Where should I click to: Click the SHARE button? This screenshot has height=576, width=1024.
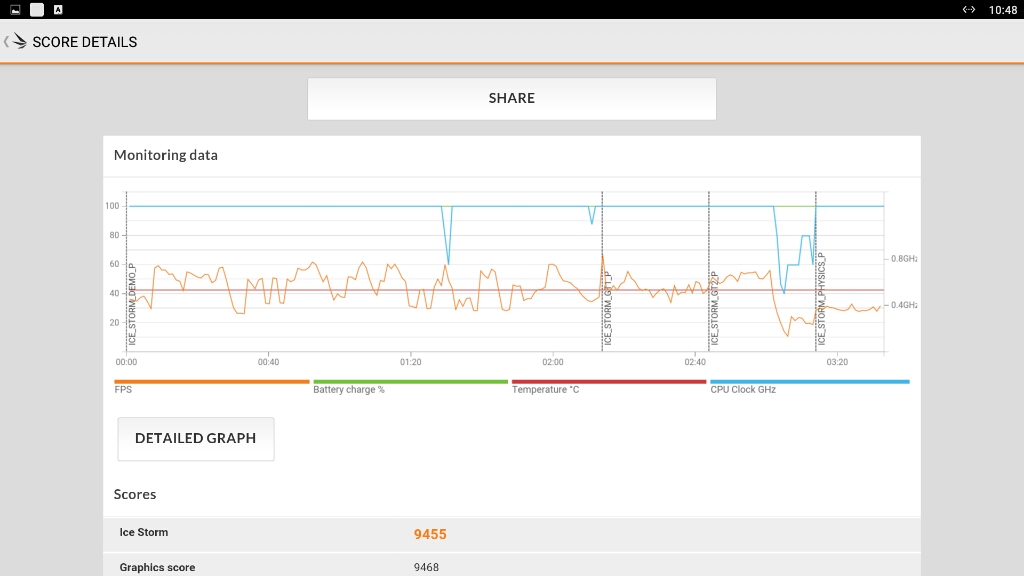(512, 99)
